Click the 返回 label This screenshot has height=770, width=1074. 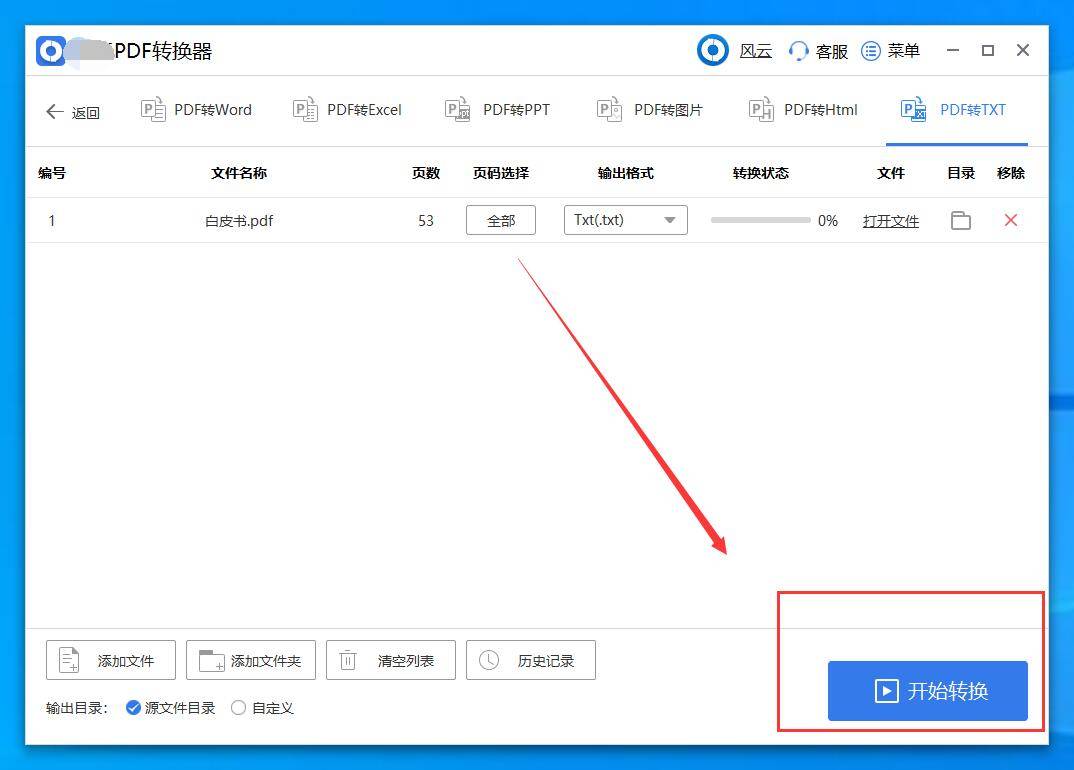pos(86,112)
